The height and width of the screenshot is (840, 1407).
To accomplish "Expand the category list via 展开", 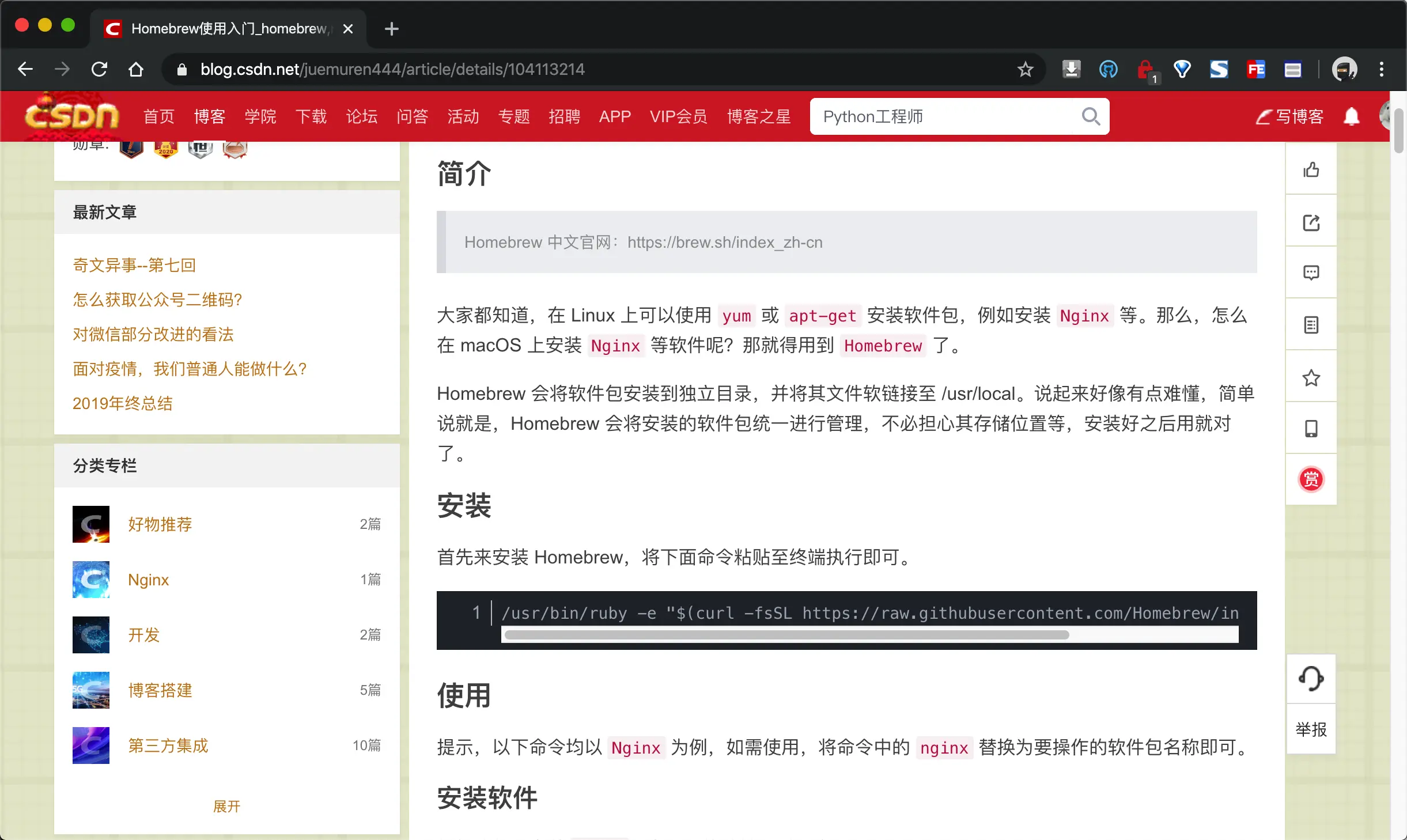I will click(228, 807).
